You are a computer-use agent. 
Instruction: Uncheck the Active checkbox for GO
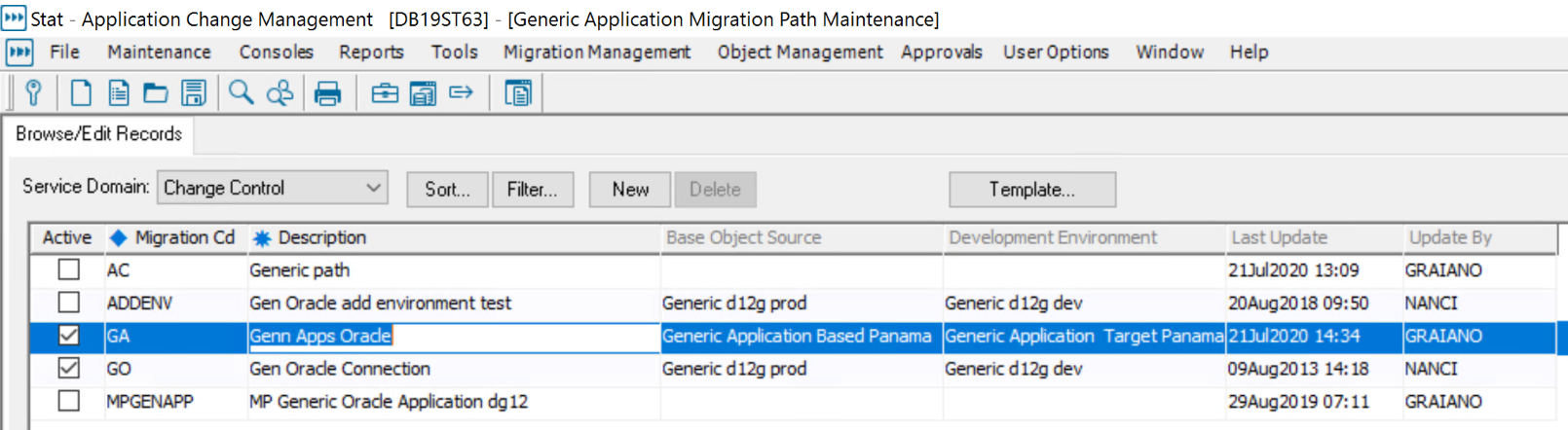pyautogui.click(x=69, y=369)
